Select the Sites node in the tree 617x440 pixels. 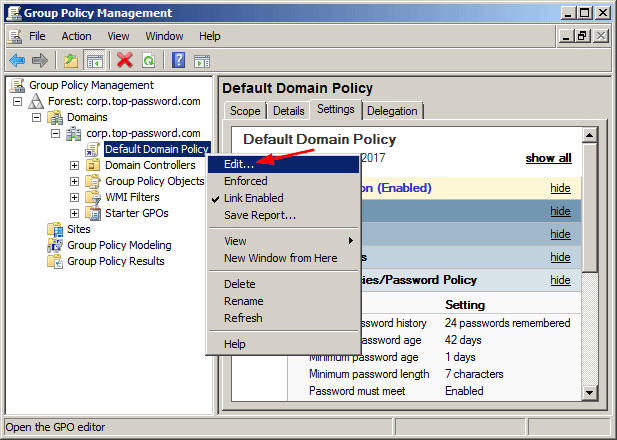[80, 229]
